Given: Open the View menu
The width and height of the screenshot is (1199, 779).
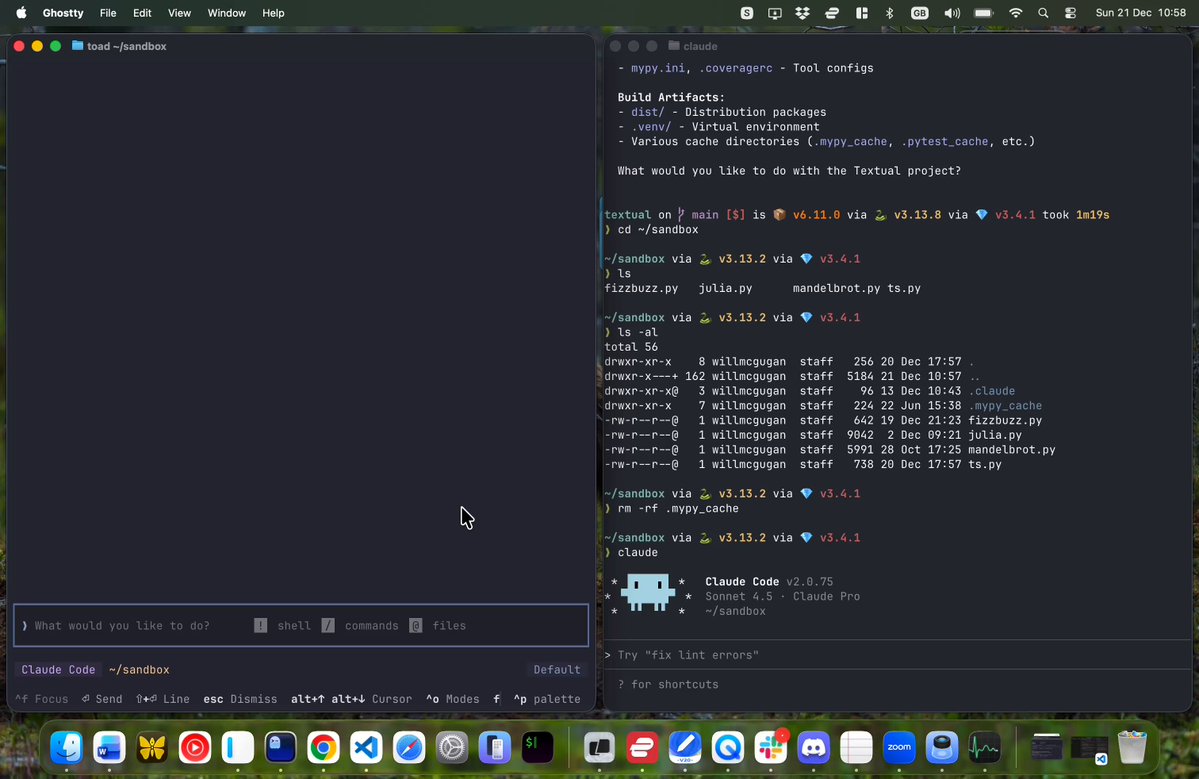Looking at the screenshot, I should (x=180, y=13).
